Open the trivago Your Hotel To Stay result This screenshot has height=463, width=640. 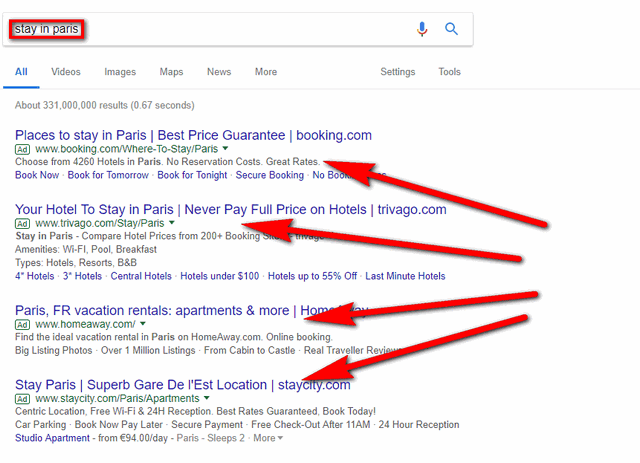230,209
